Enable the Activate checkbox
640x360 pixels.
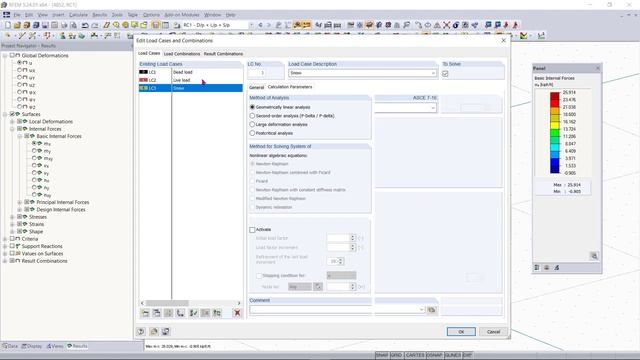tap(252, 230)
